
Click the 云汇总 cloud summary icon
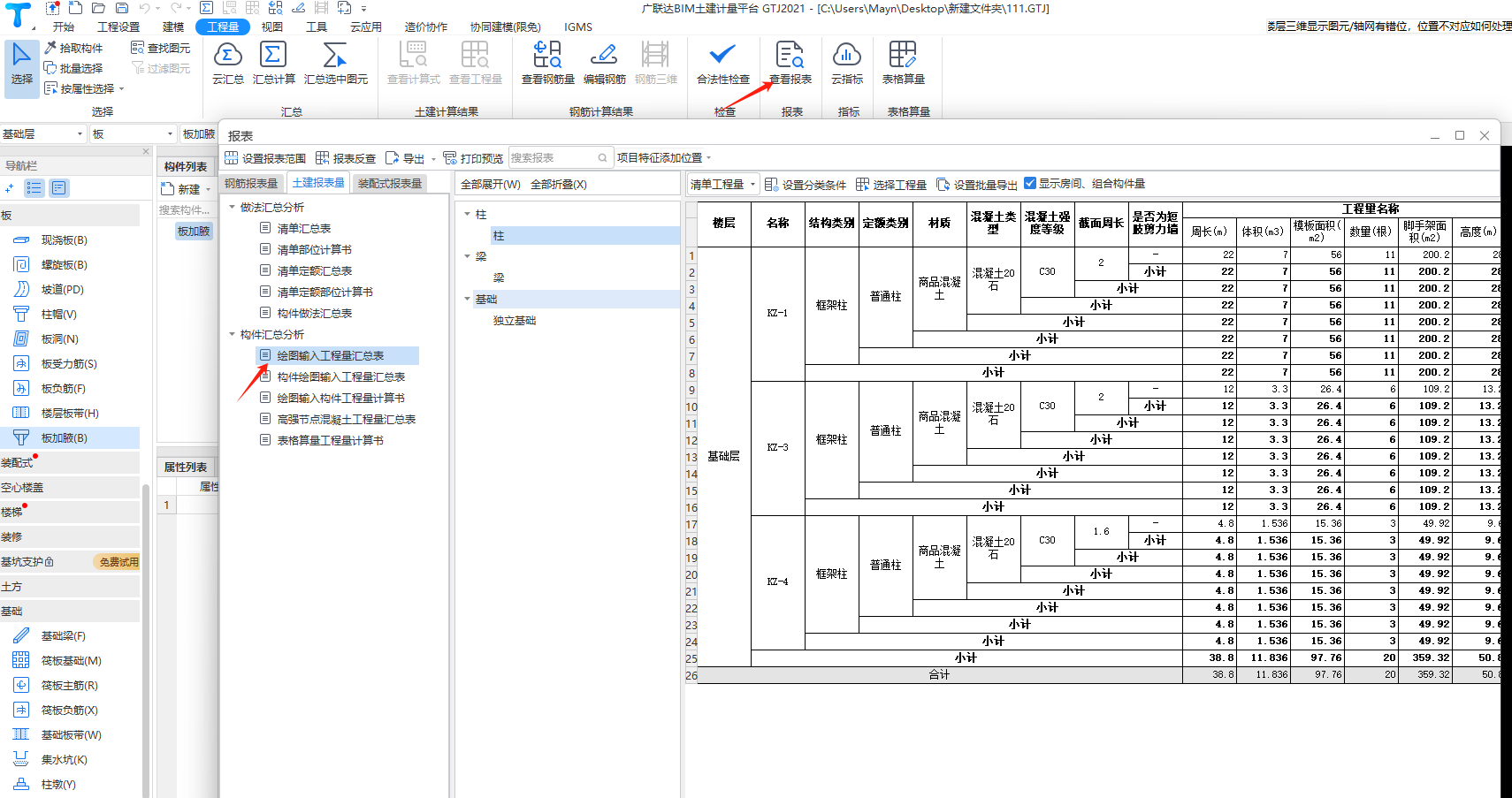[x=228, y=55]
